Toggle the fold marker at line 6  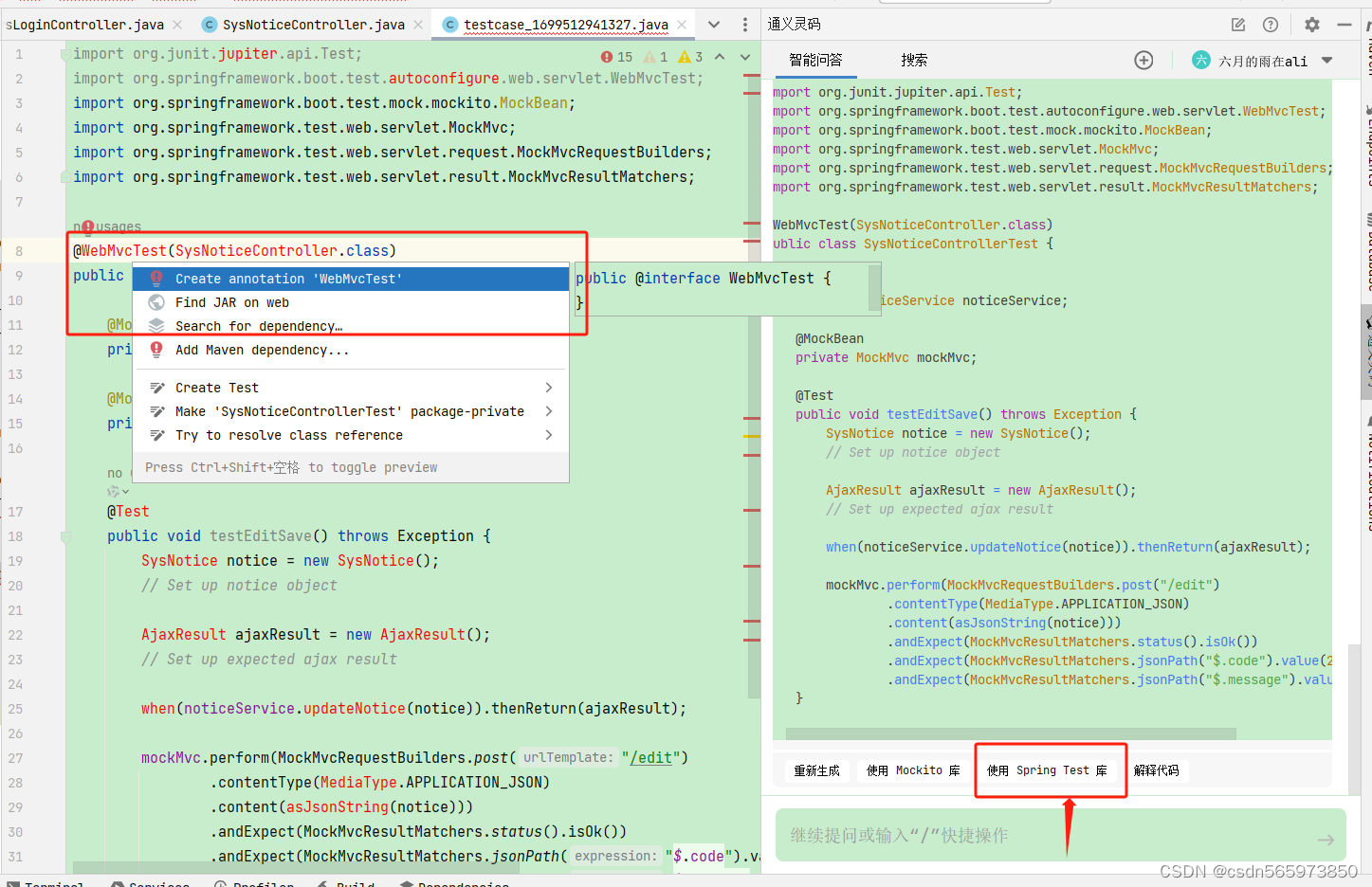pyautogui.click(x=66, y=177)
